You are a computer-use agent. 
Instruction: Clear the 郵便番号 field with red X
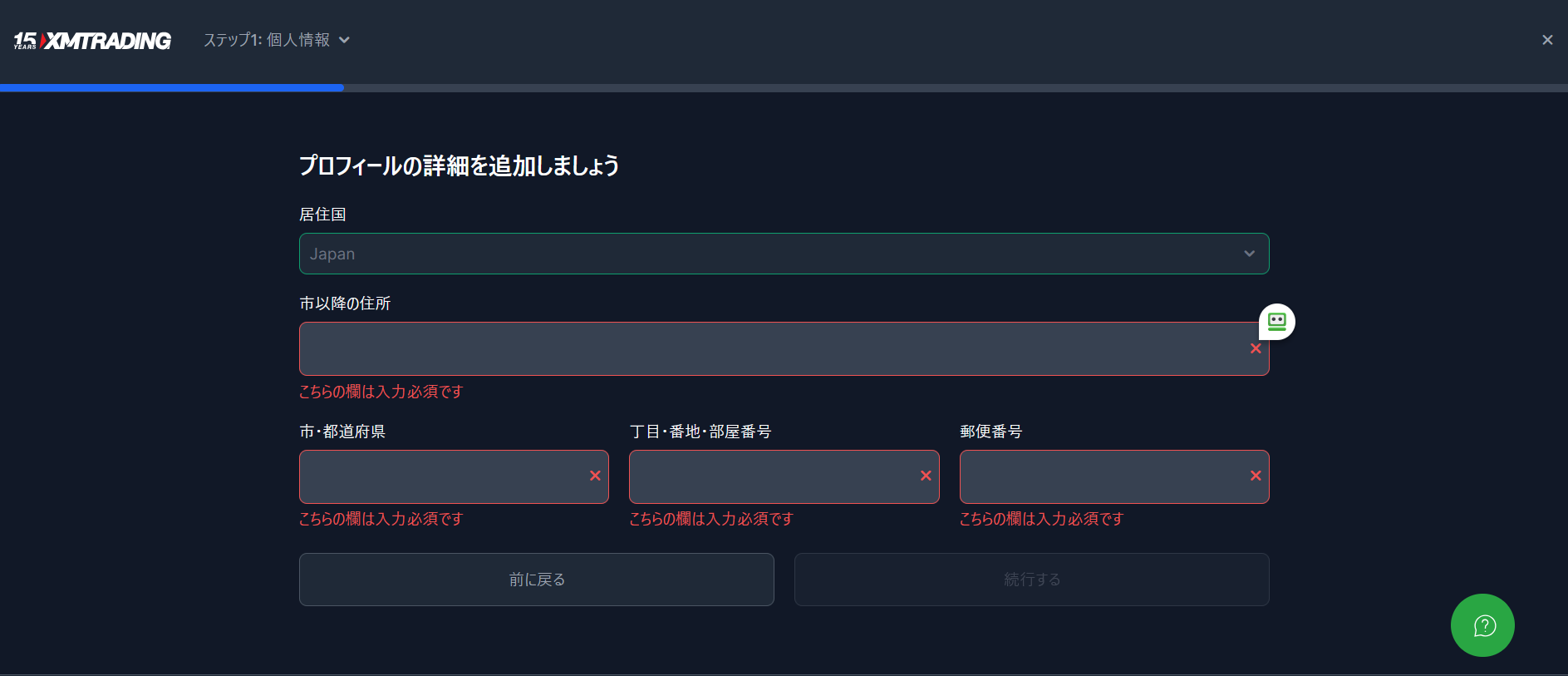1255,476
